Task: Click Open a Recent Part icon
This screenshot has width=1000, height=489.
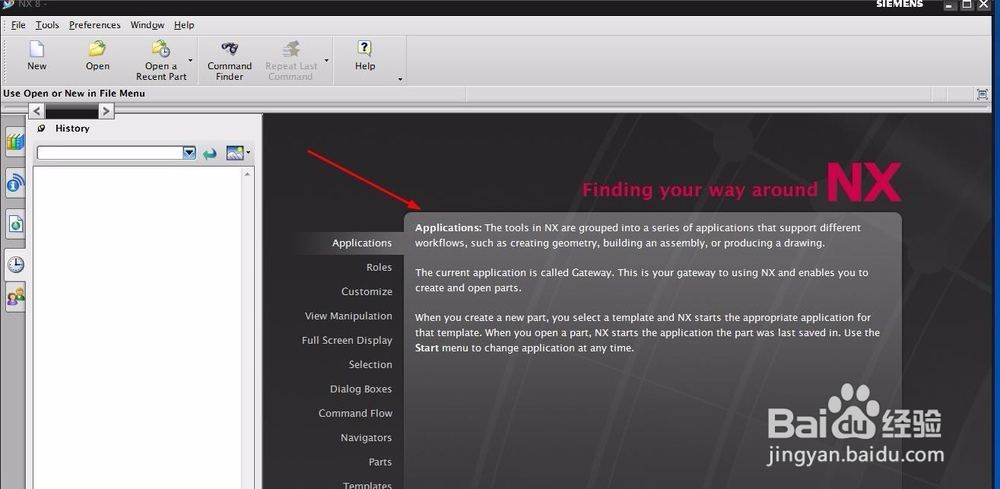Action: pyautogui.click(x=161, y=49)
